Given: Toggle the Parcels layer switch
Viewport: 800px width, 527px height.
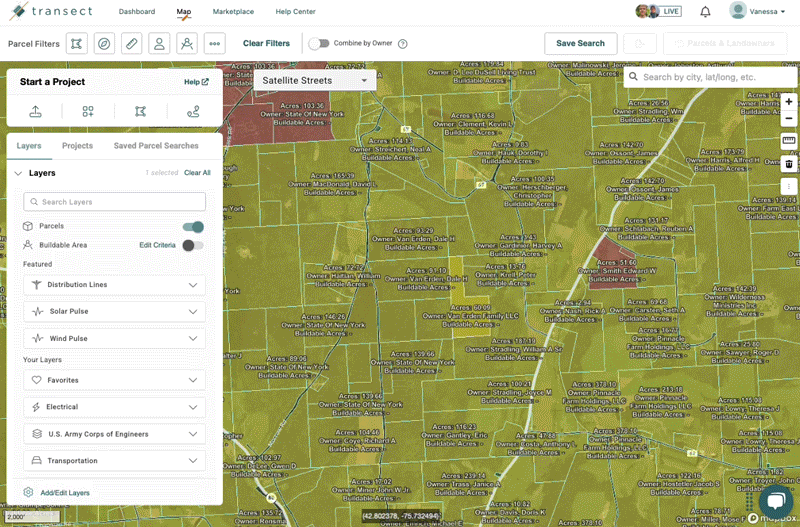Looking at the screenshot, I should pos(193,227).
